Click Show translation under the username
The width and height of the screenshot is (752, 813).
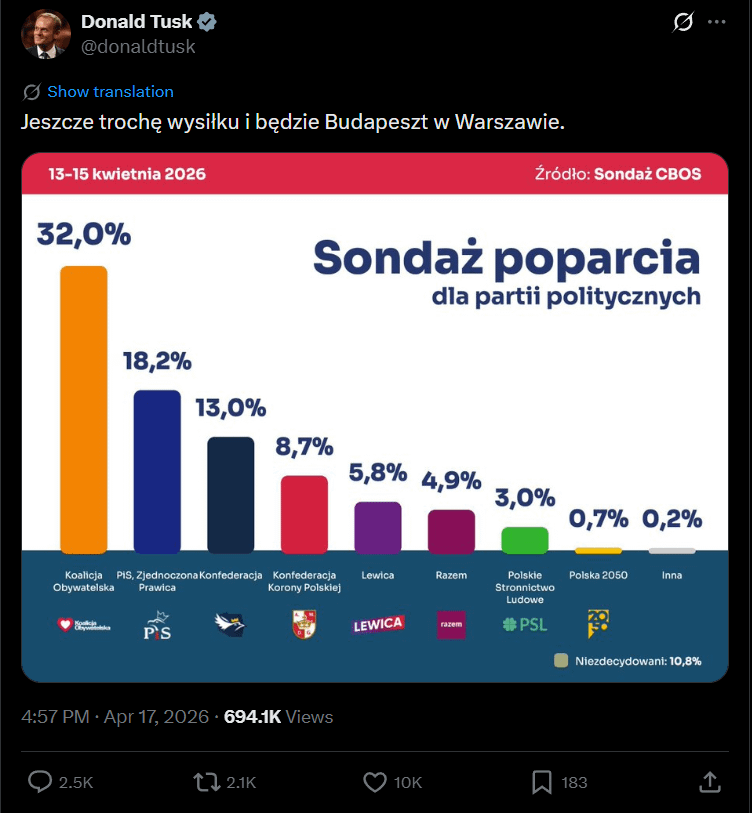click(110, 91)
